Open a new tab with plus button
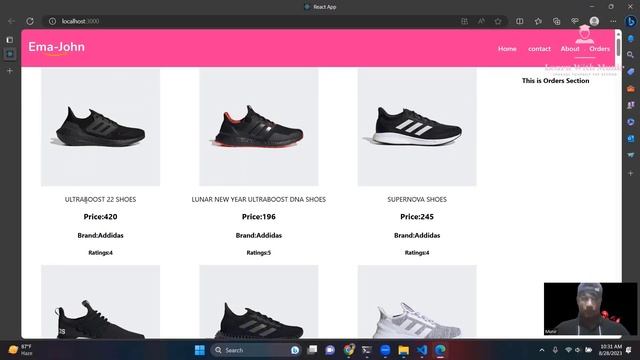The height and width of the screenshot is (360, 640). point(10,71)
